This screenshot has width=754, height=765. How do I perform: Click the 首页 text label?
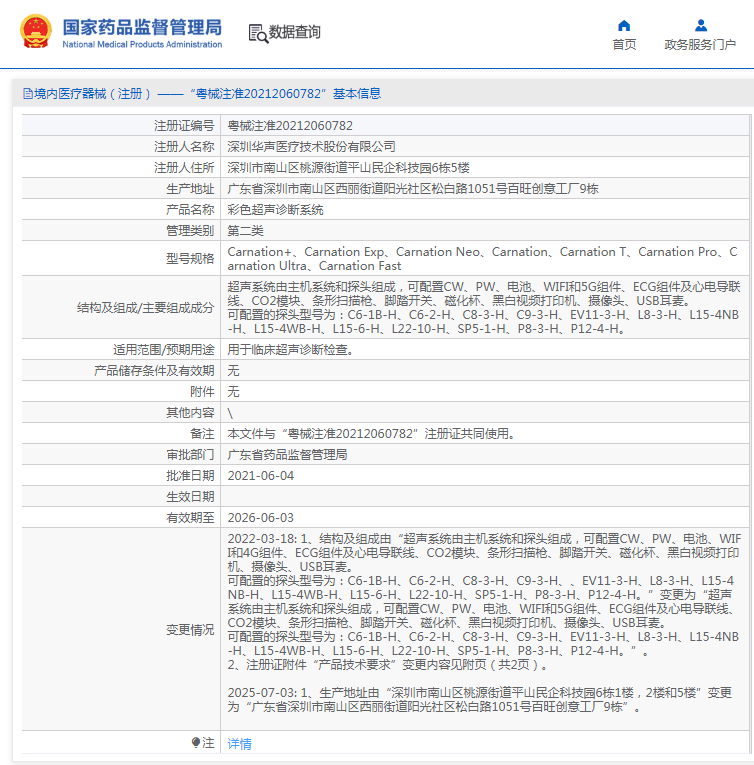tap(624, 44)
